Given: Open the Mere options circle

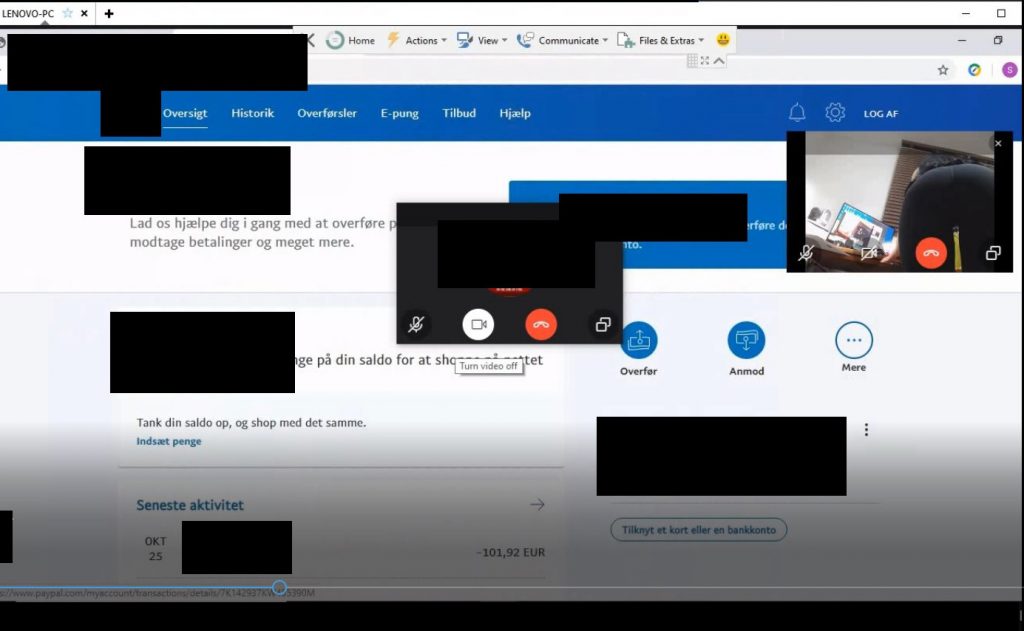Looking at the screenshot, I should 854,340.
